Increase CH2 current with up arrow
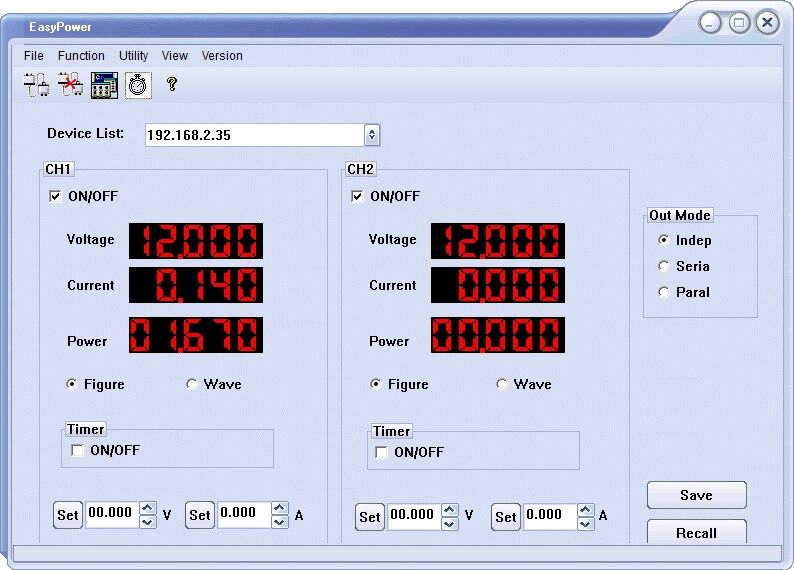Screen dimensions: 794x570 (x=586, y=510)
